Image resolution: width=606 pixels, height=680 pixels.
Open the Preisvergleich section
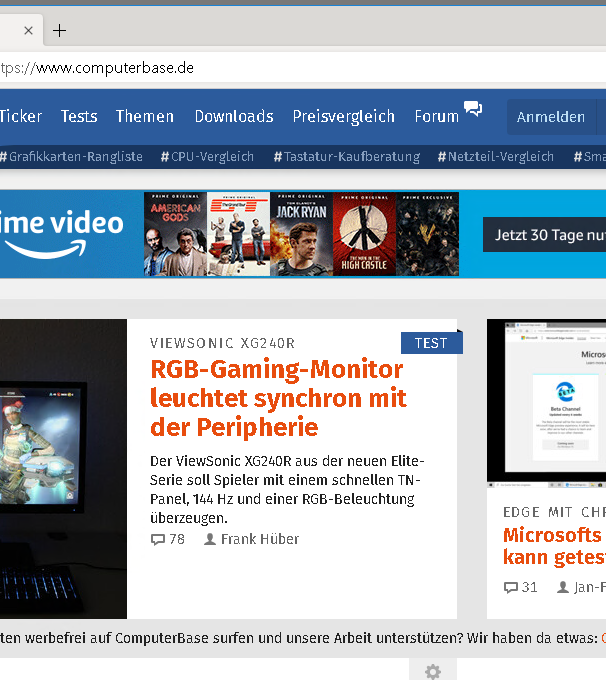click(x=344, y=116)
